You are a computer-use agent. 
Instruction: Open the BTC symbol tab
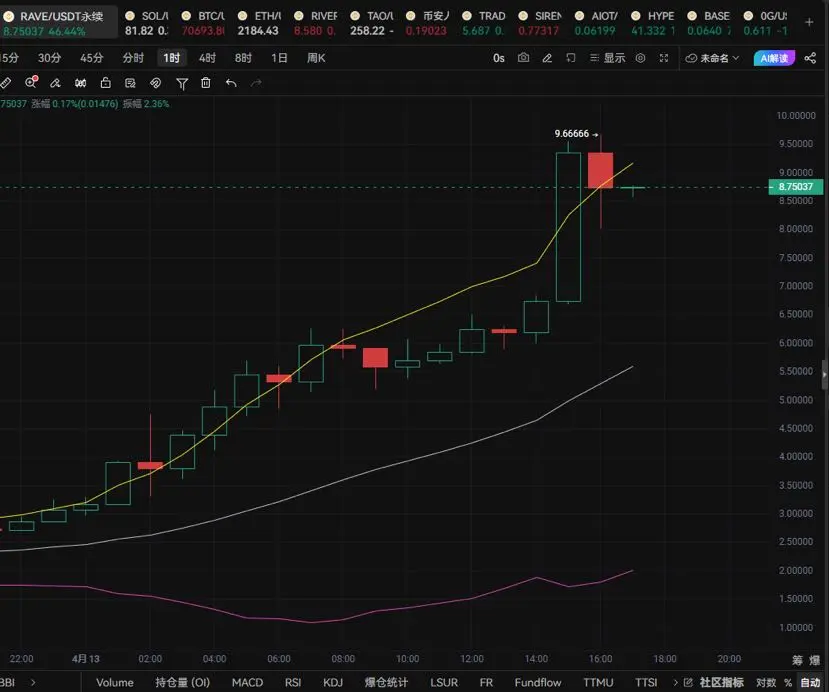[x=204, y=23]
